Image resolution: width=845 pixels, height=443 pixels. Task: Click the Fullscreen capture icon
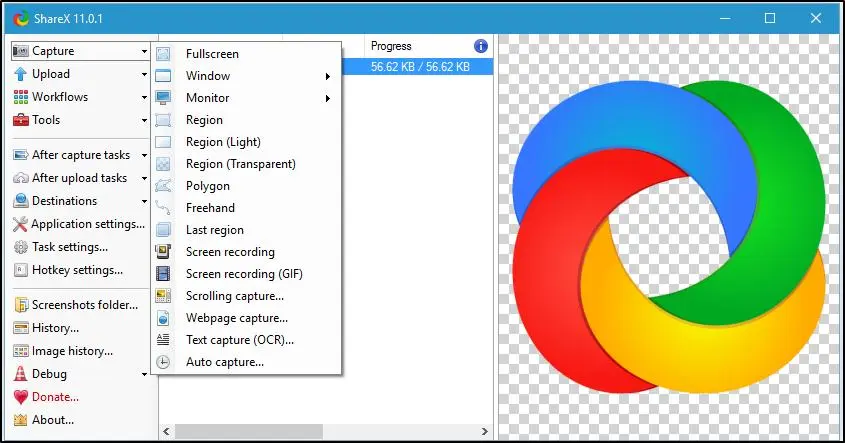pos(163,54)
